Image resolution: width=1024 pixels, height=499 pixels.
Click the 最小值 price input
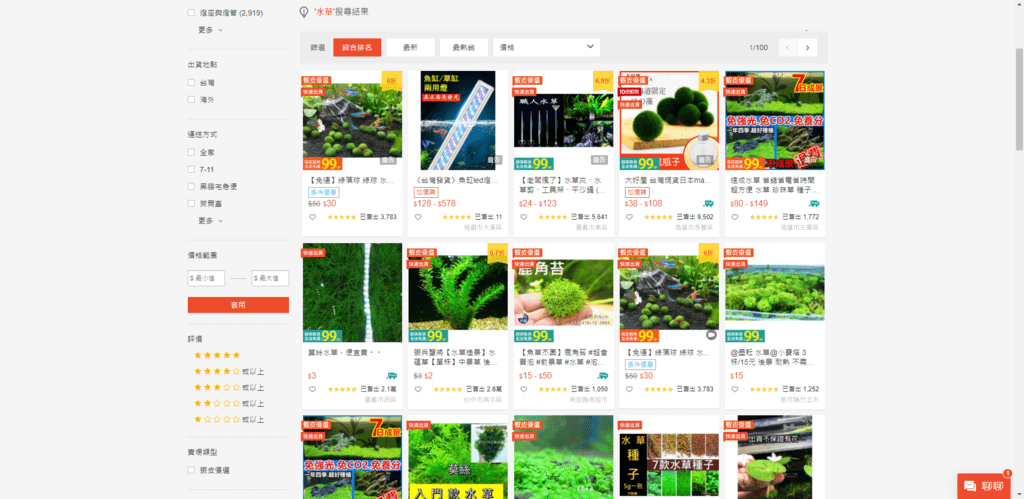click(x=206, y=278)
